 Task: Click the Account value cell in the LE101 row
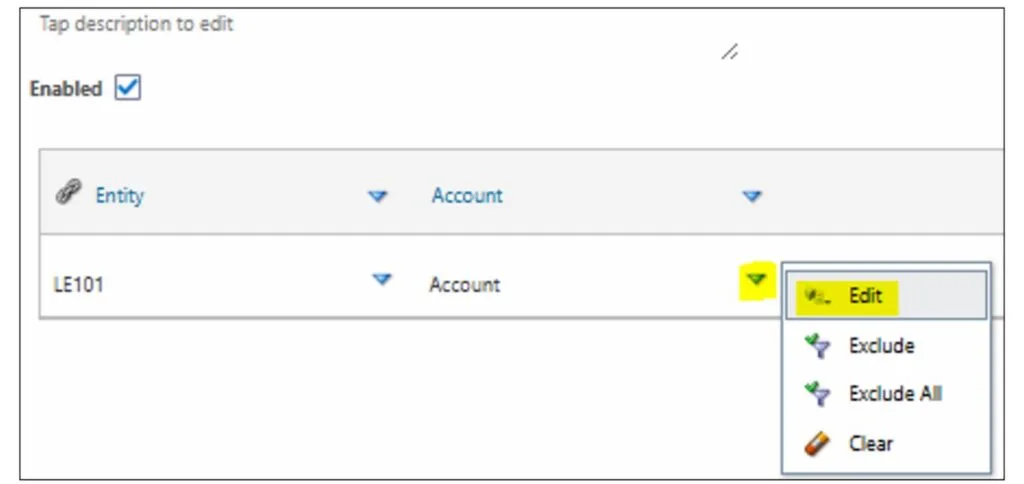tap(464, 285)
